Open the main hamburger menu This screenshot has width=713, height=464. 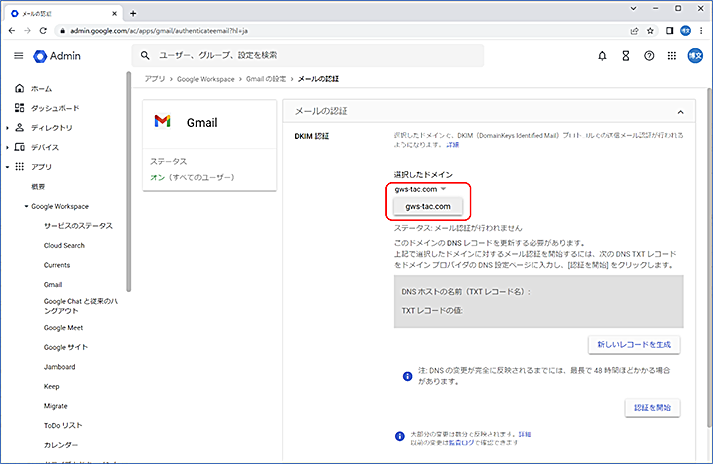pos(19,55)
